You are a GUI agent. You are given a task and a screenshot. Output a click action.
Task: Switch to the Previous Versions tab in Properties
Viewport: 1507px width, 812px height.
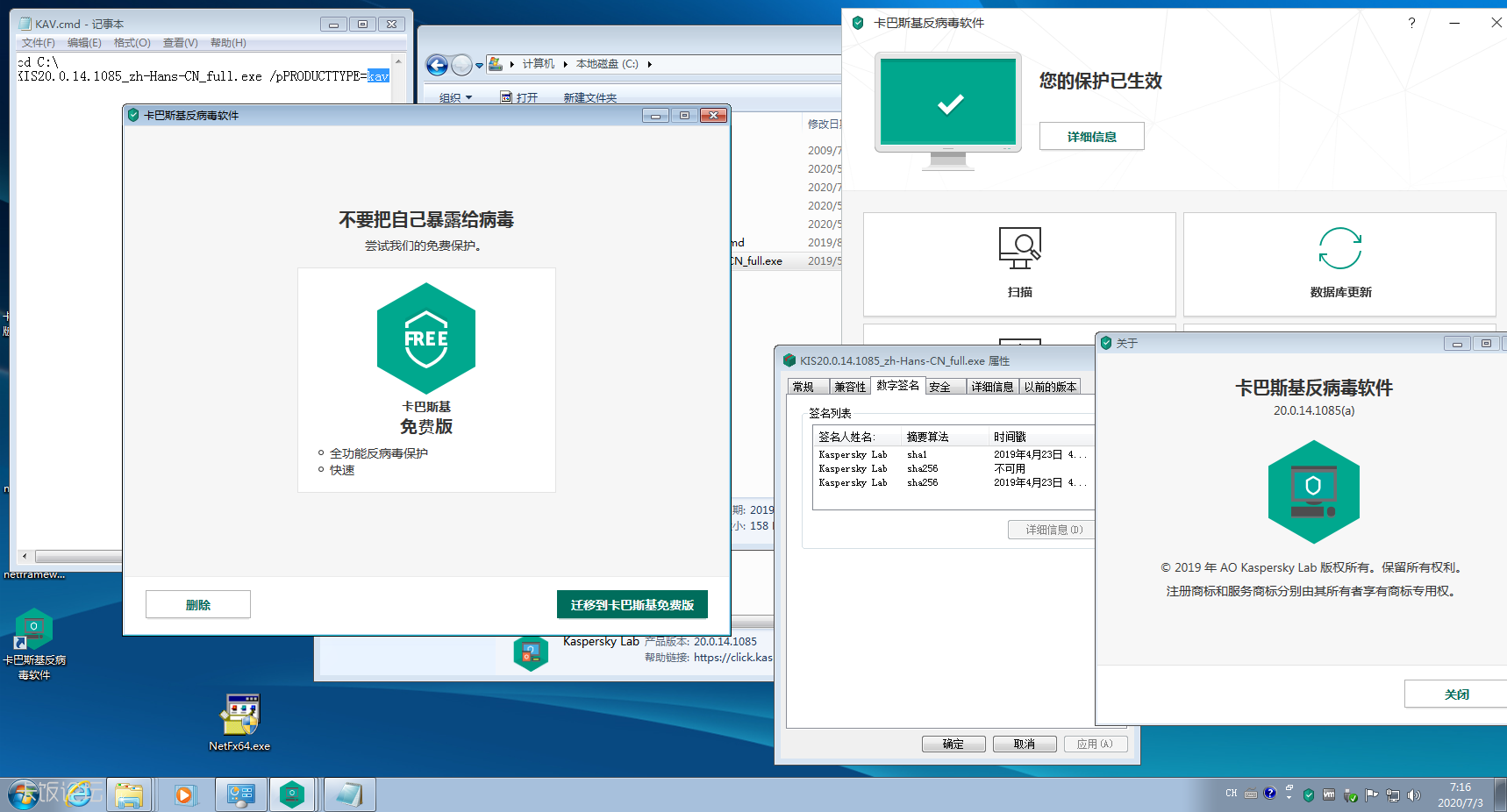pyautogui.click(x=1050, y=387)
